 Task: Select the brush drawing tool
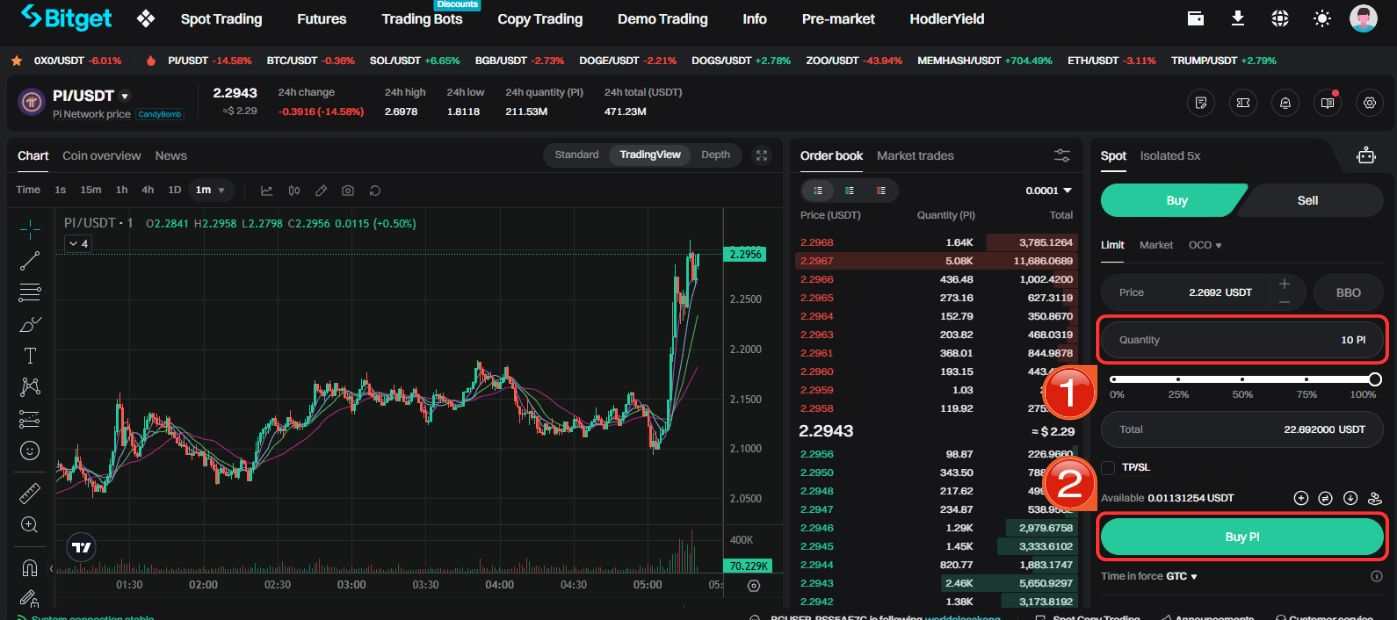pos(30,324)
